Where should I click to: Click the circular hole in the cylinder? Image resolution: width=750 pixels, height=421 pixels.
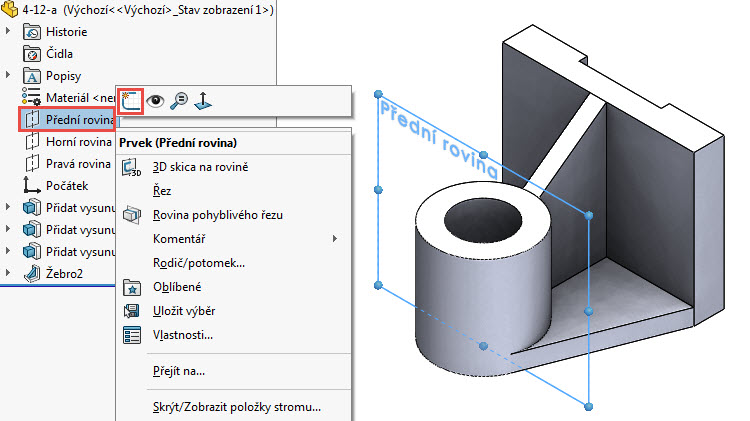coord(483,221)
